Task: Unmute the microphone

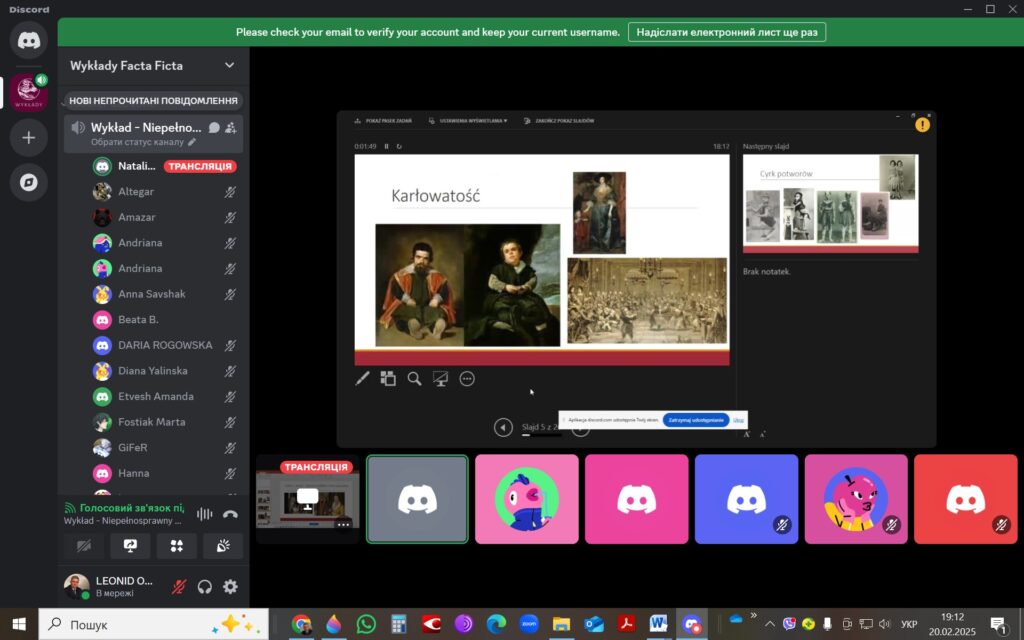Action: tap(179, 587)
